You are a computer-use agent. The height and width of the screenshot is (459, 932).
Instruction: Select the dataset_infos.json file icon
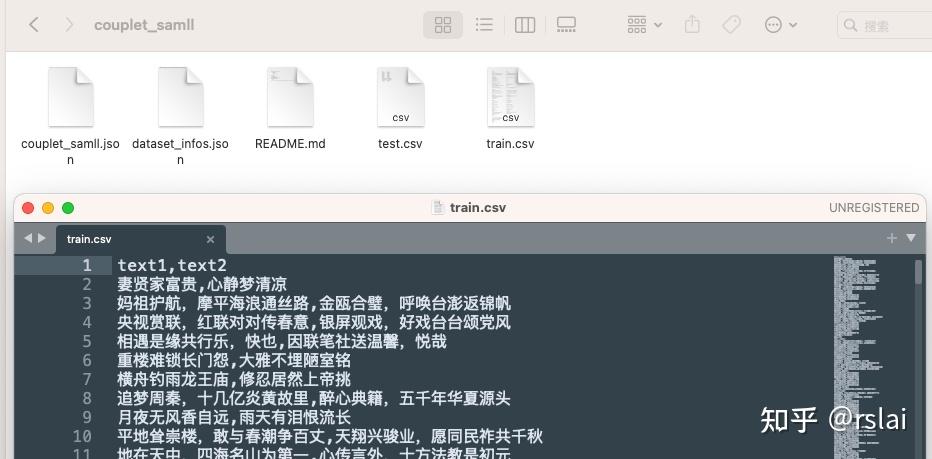pos(181,97)
